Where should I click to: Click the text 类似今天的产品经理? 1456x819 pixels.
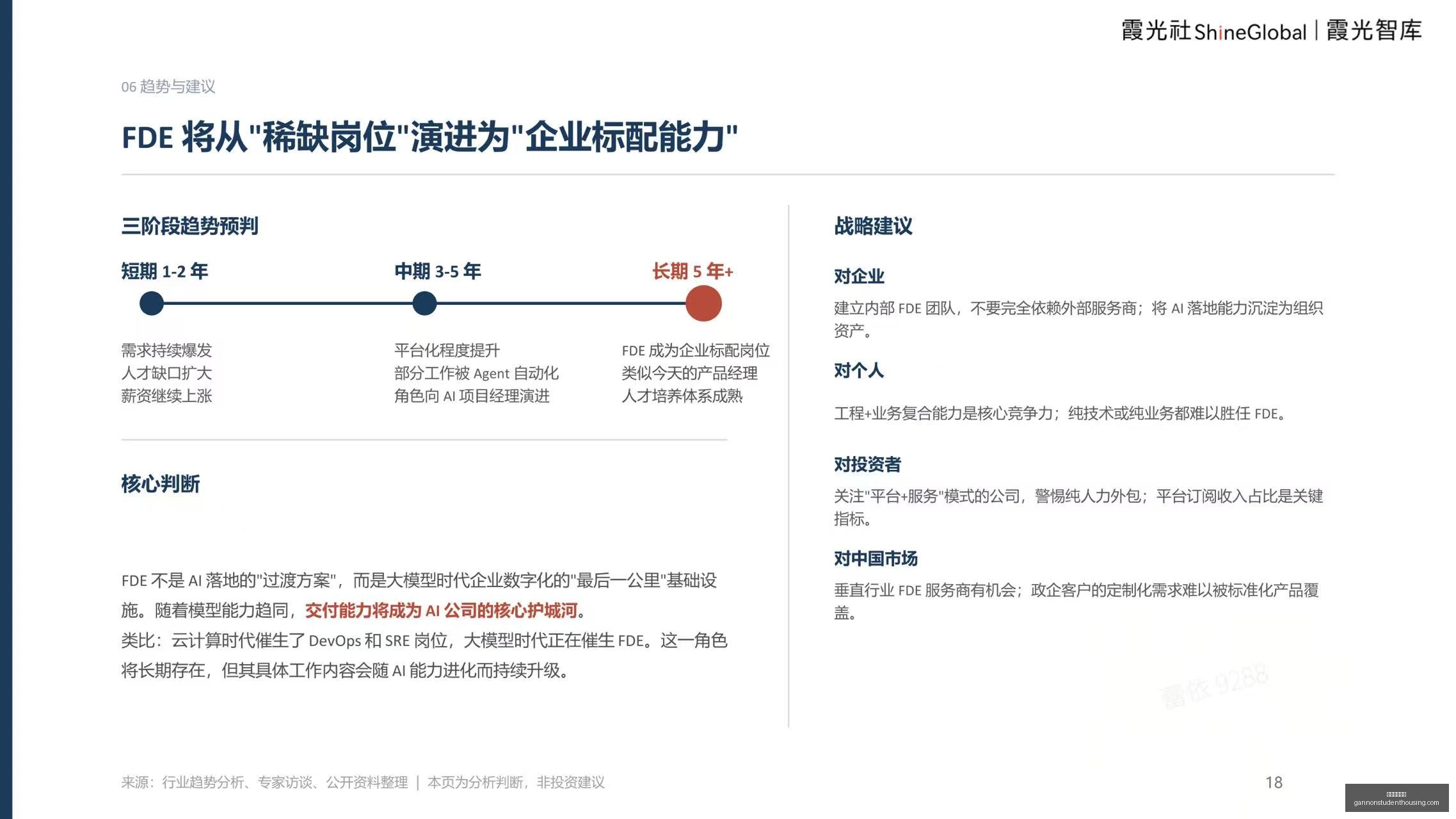[689, 373]
